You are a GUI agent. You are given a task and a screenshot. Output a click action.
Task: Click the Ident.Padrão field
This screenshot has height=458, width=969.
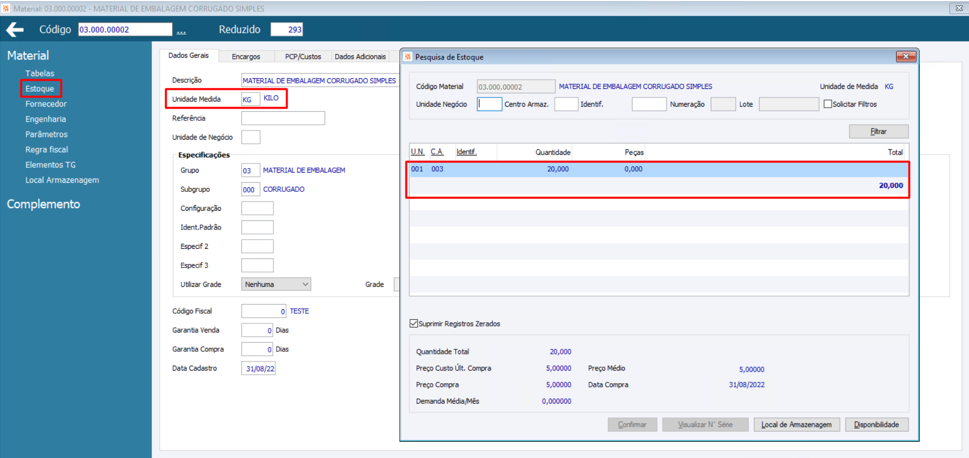(257, 227)
